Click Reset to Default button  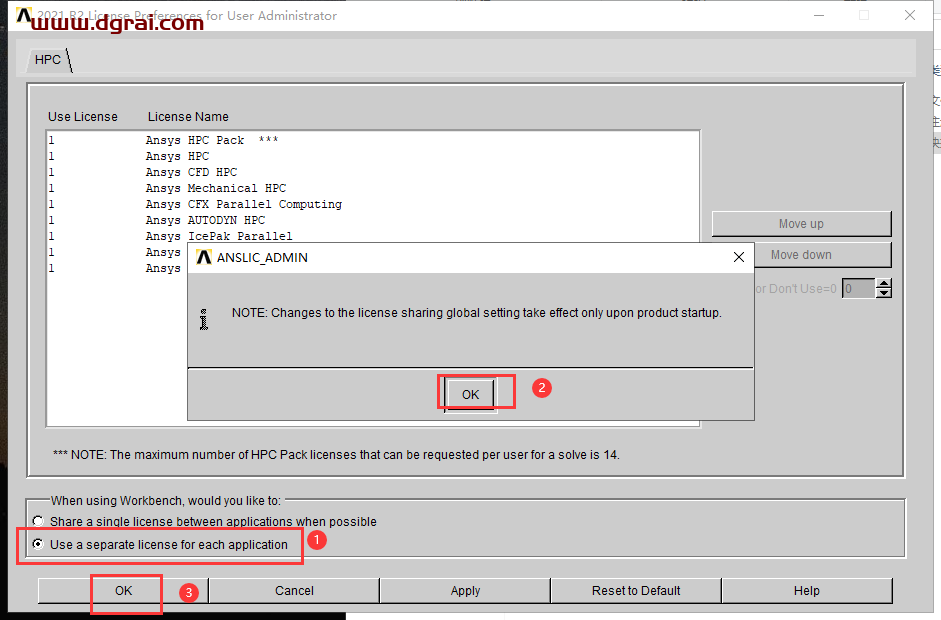636,591
